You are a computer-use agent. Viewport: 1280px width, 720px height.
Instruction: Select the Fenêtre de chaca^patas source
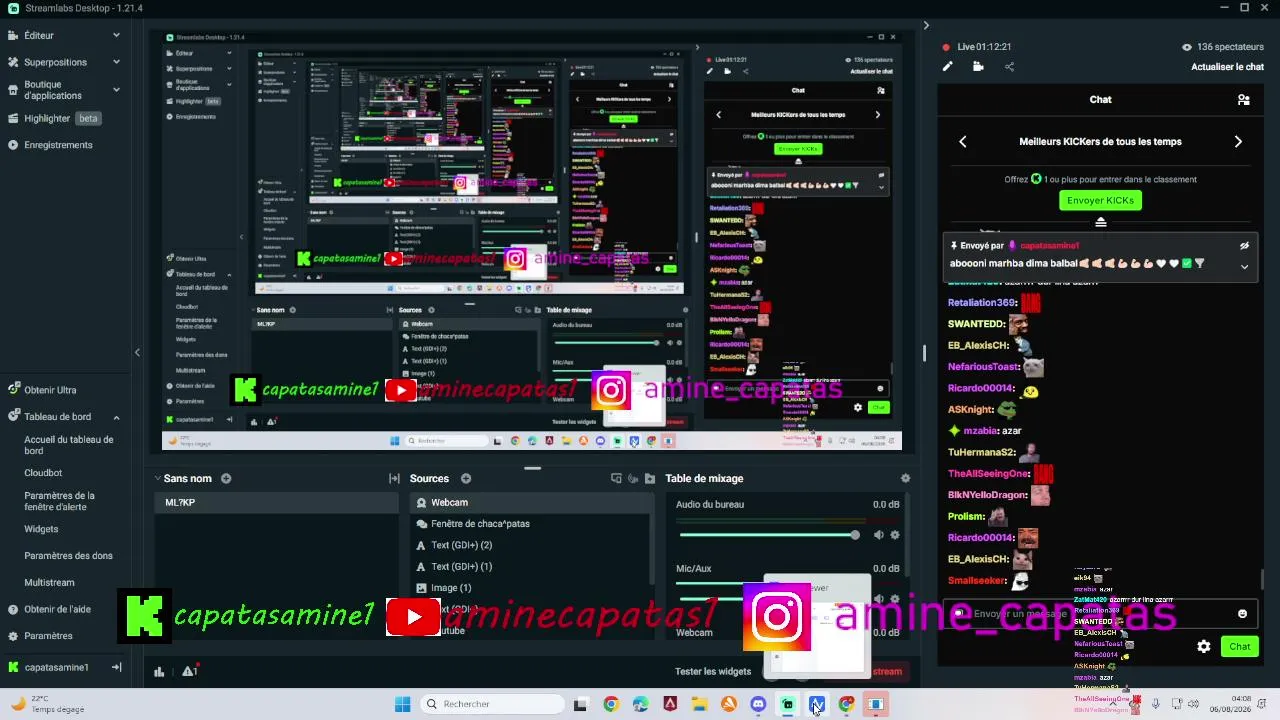tap(530, 524)
